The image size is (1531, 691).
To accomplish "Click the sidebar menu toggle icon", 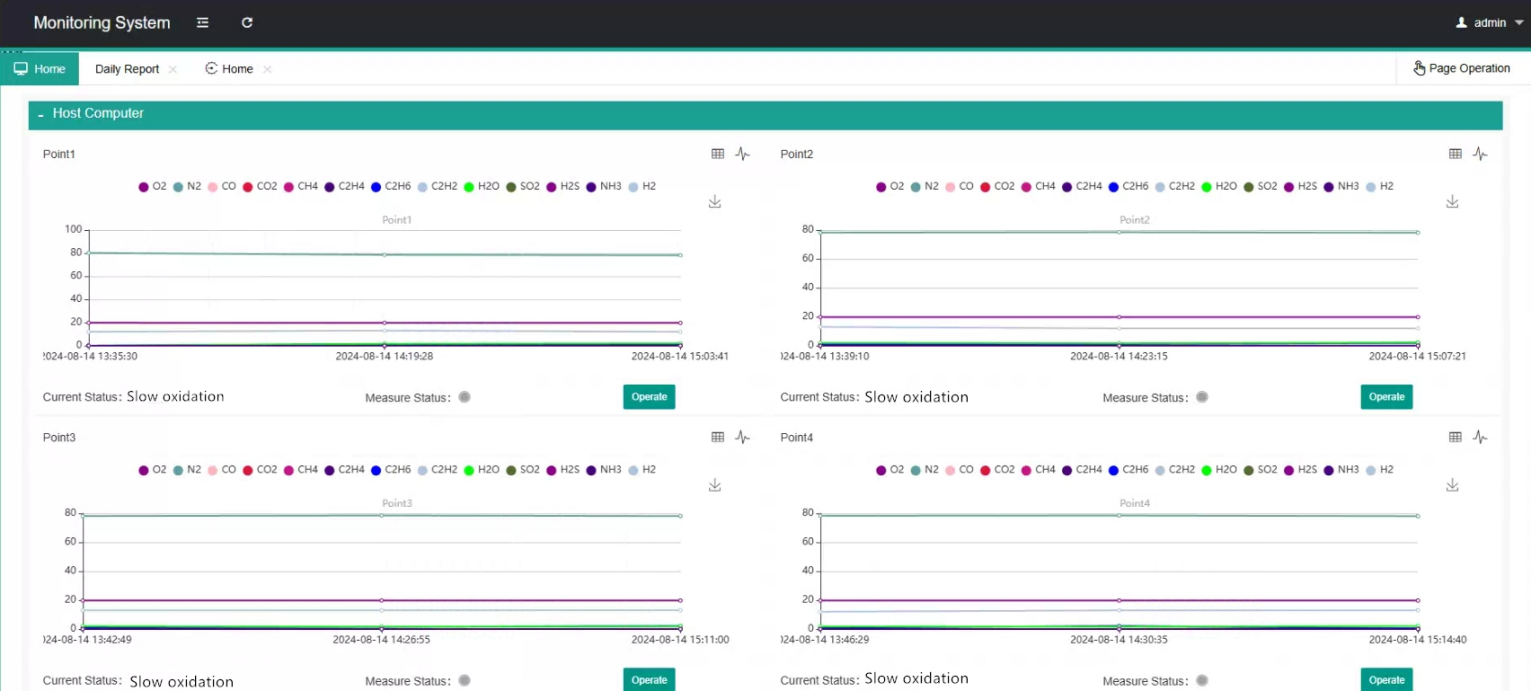I will [x=203, y=23].
